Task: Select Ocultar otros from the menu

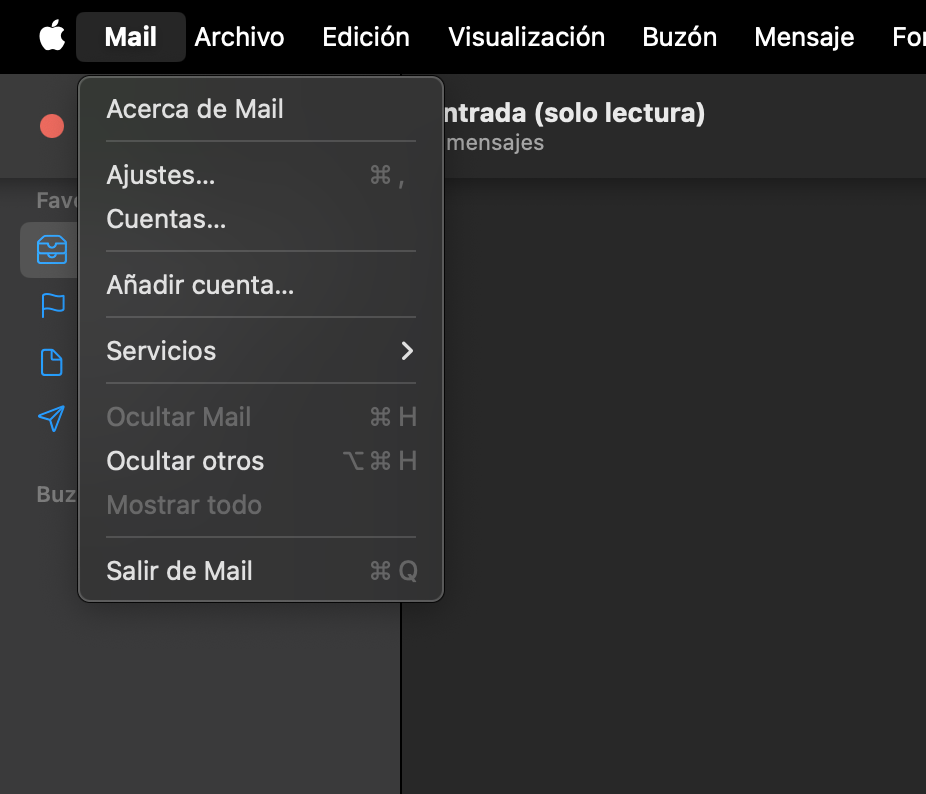Action: click(x=184, y=461)
